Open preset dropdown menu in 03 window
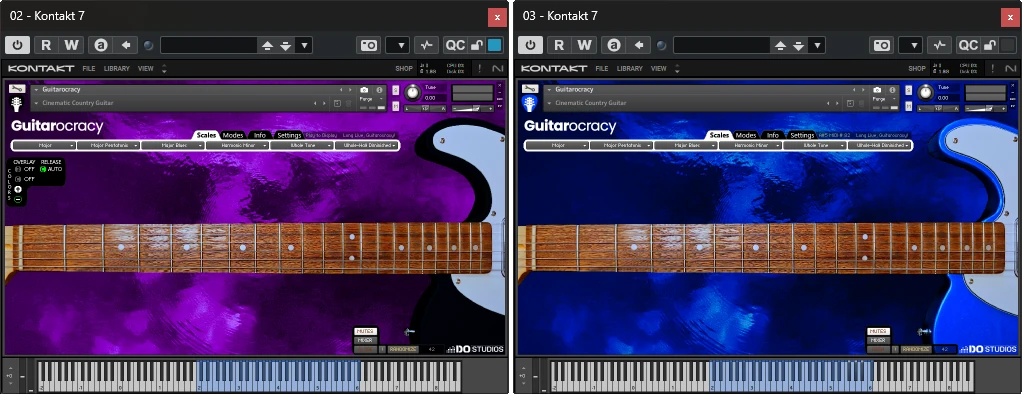Viewport: 1022px width, 395px height. point(817,46)
